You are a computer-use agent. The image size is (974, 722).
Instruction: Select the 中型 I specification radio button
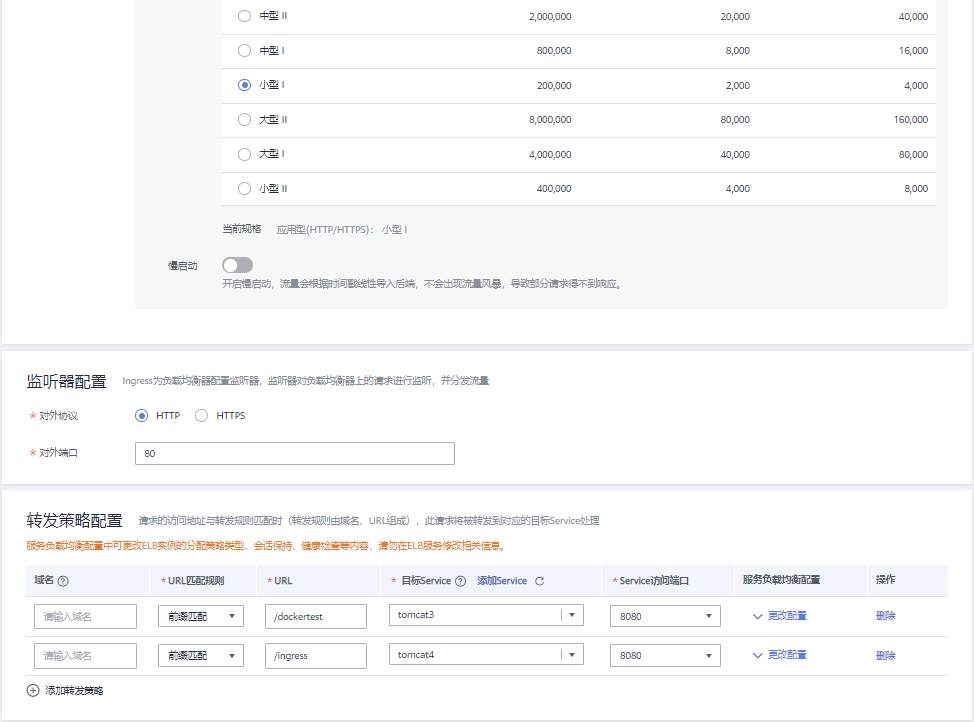[x=244, y=50]
